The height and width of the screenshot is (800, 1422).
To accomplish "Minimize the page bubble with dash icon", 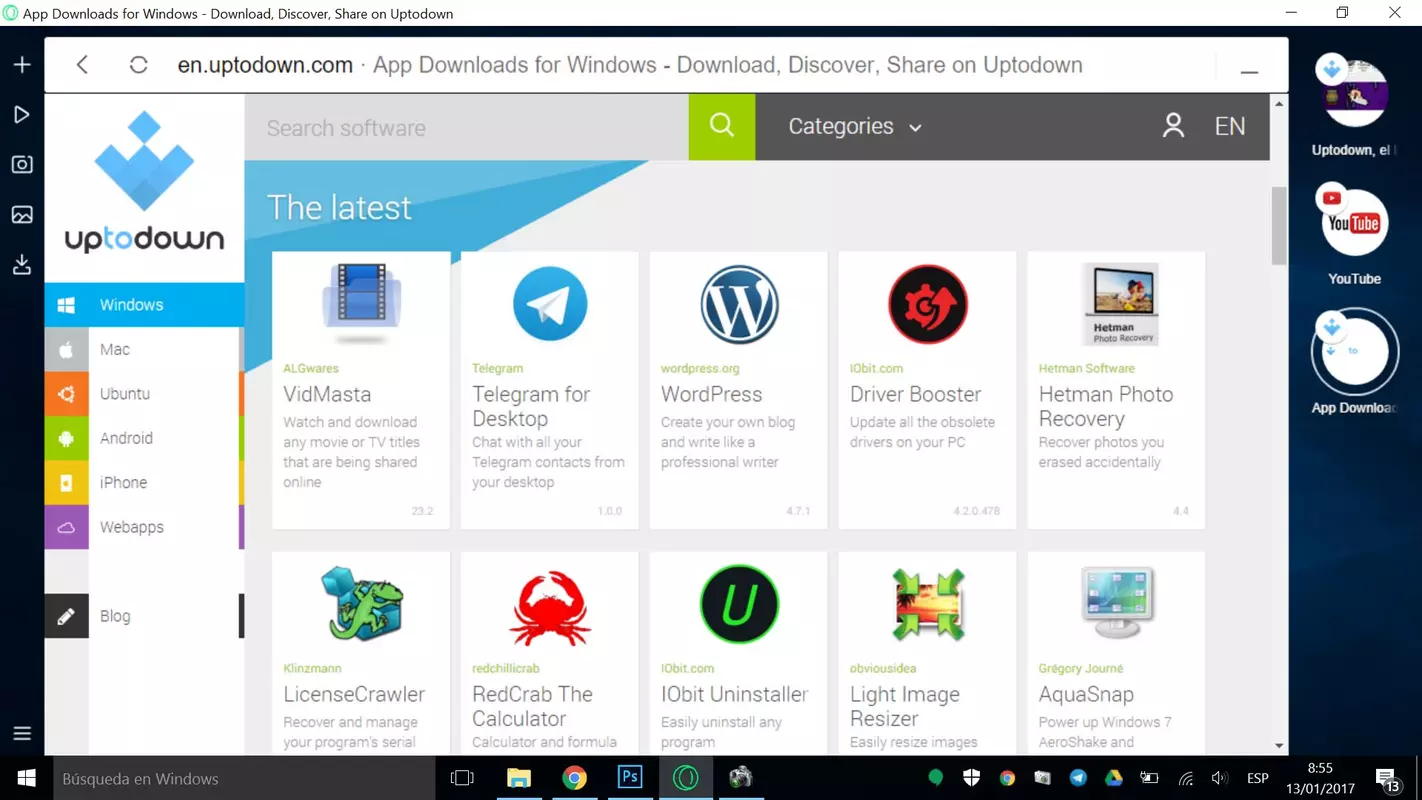I will point(1249,72).
